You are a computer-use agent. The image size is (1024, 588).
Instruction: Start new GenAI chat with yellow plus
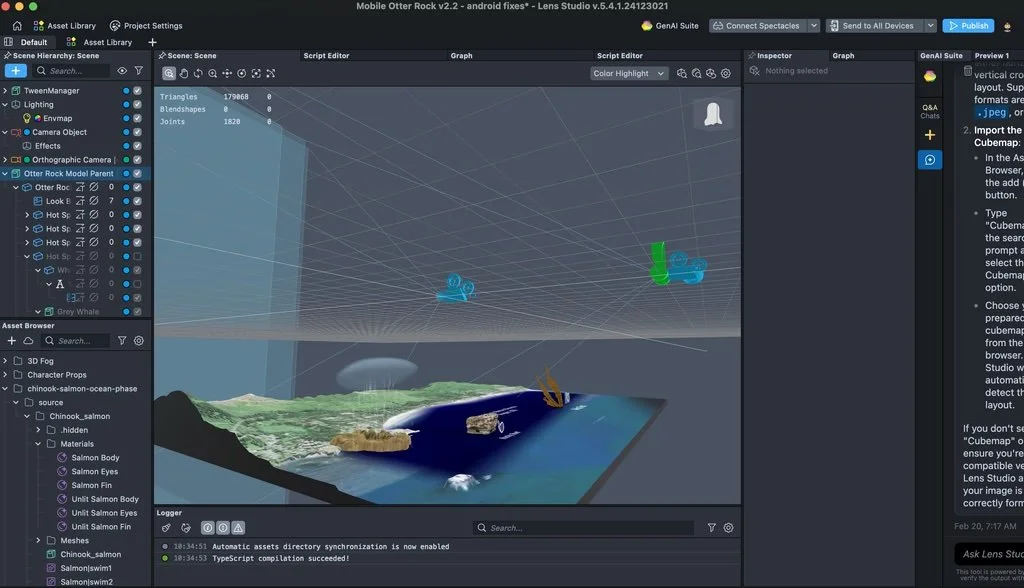[x=930, y=135]
